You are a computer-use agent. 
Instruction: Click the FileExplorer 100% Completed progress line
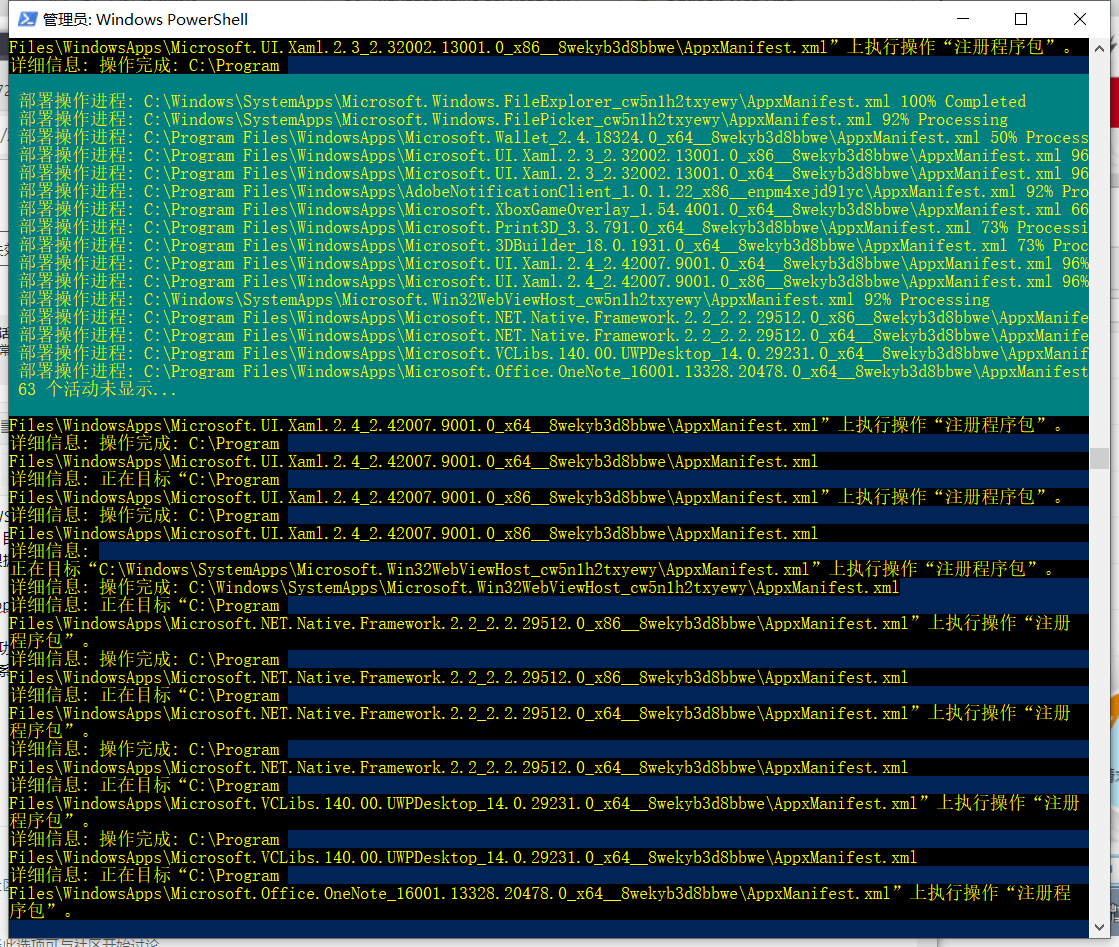click(522, 101)
